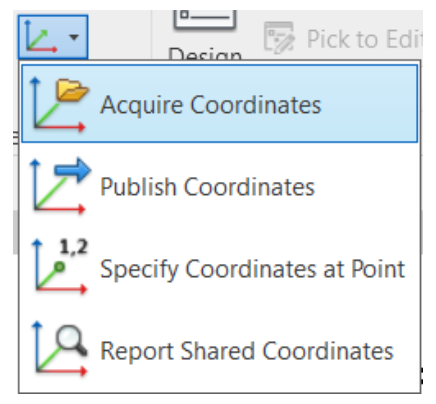Image resolution: width=436 pixels, height=404 pixels.
Task: Expand the Coordinates dropdown arrow
Action: (74, 37)
